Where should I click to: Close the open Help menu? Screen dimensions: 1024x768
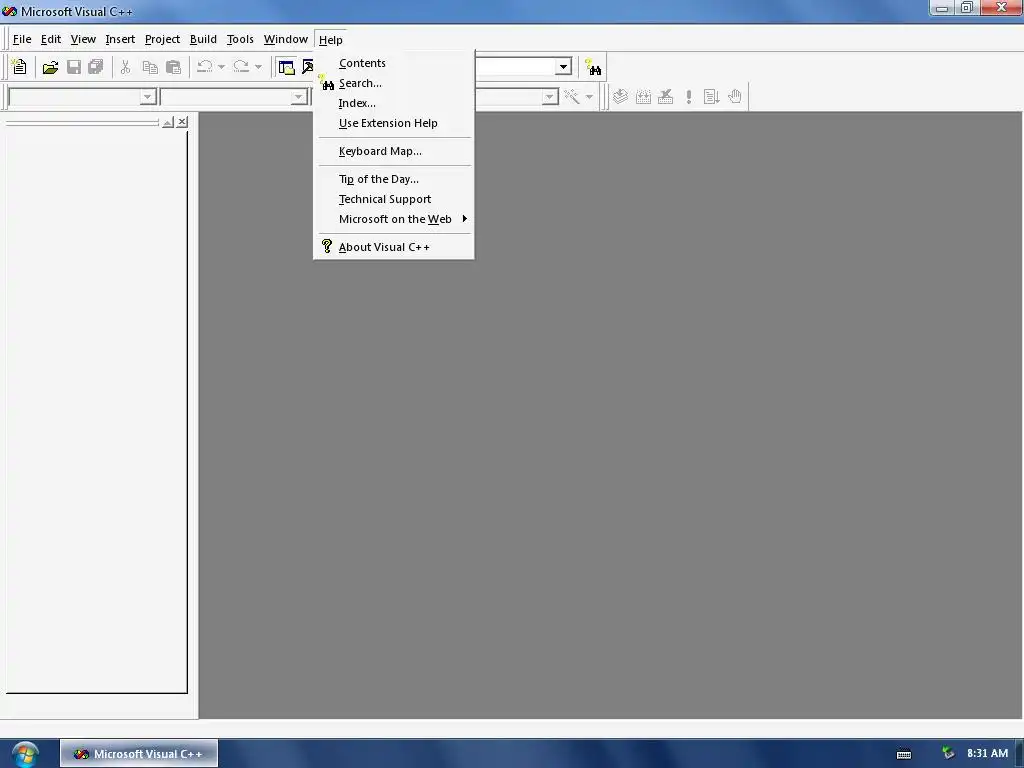coord(330,40)
